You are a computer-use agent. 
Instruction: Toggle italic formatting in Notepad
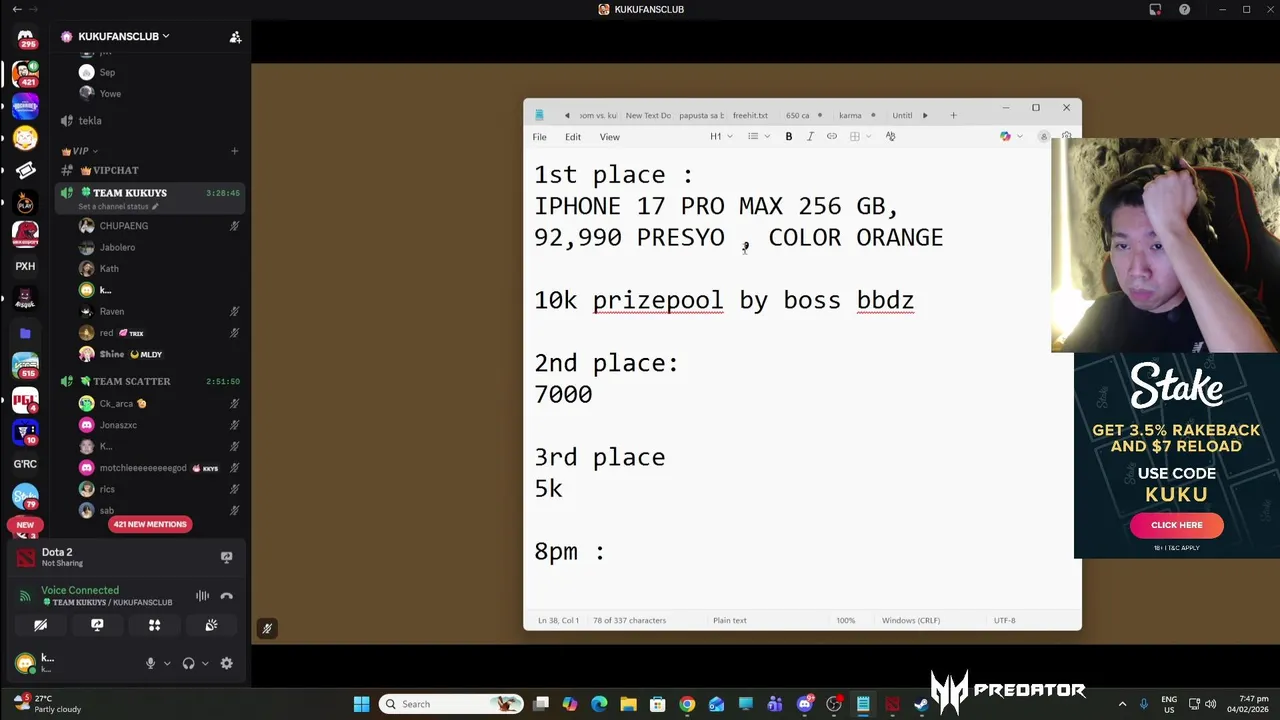[x=810, y=136]
